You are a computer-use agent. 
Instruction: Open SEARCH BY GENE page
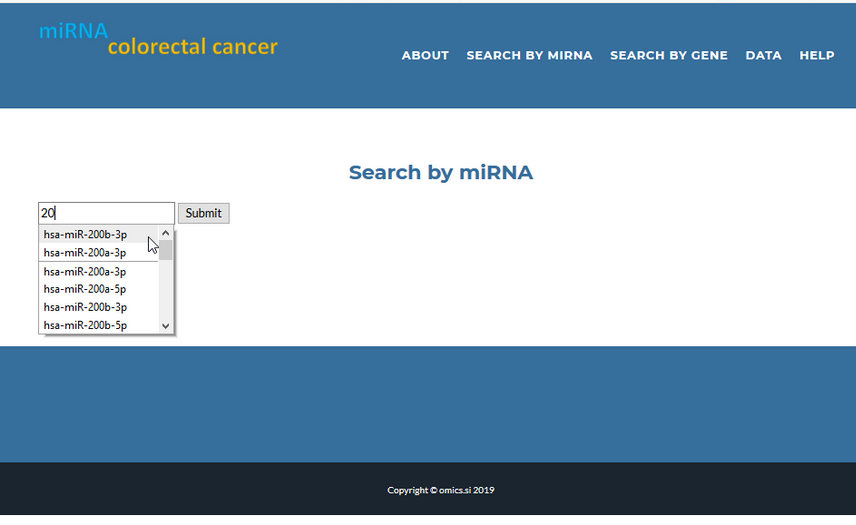click(x=668, y=56)
